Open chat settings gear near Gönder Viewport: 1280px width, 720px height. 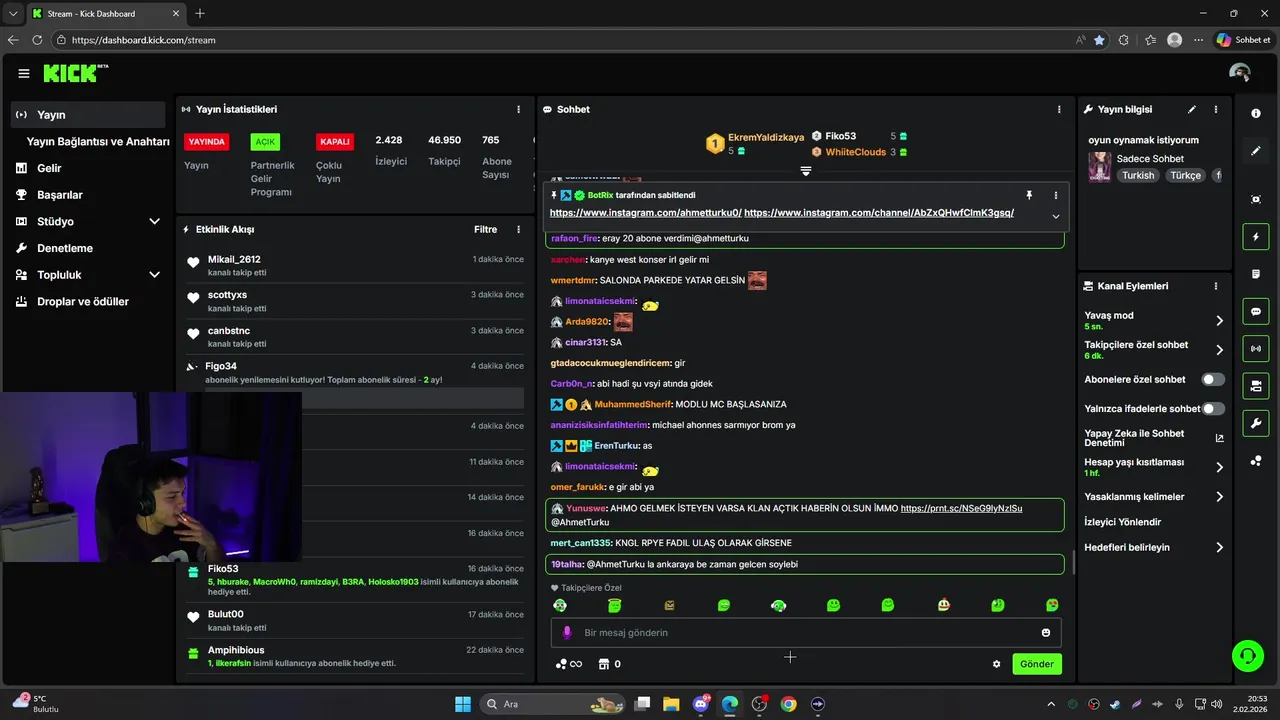(x=996, y=664)
